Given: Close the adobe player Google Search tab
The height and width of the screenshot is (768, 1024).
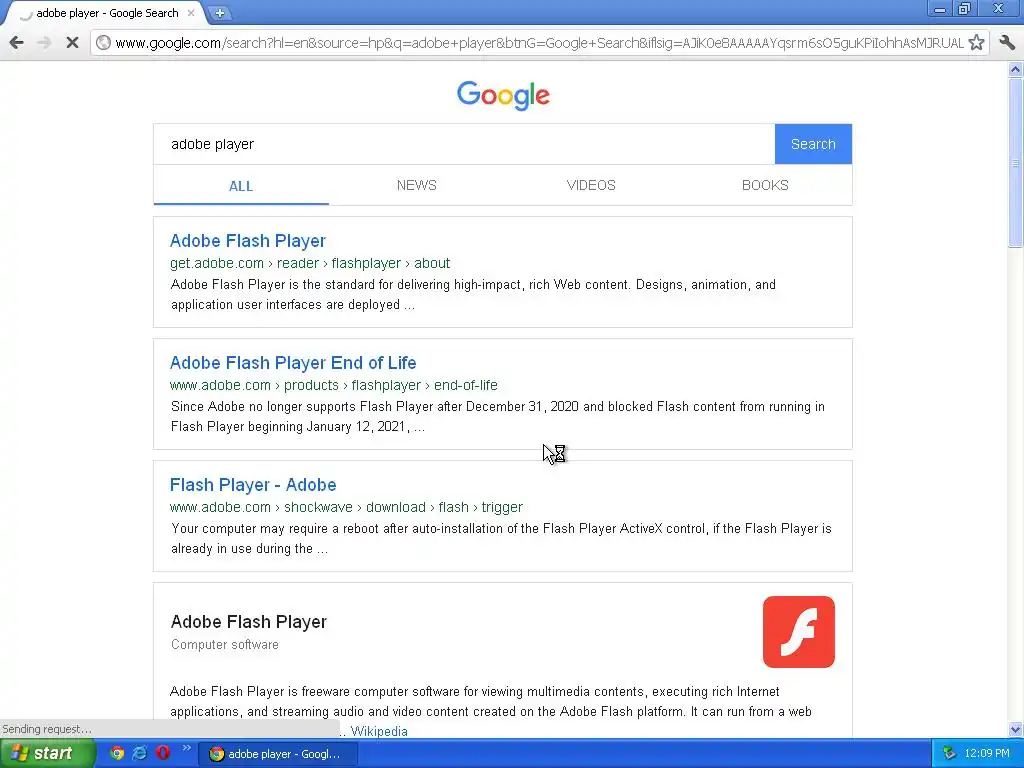Looking at the screenshot, I should click(191, 12).
